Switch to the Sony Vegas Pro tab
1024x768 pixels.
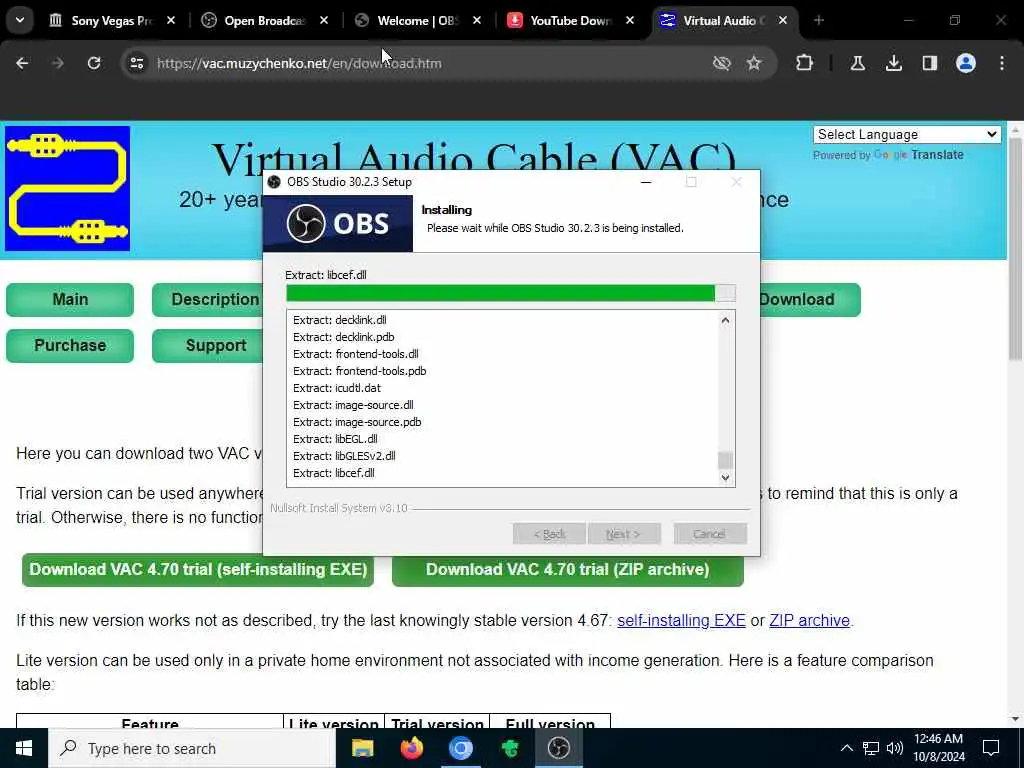point(110,21)
